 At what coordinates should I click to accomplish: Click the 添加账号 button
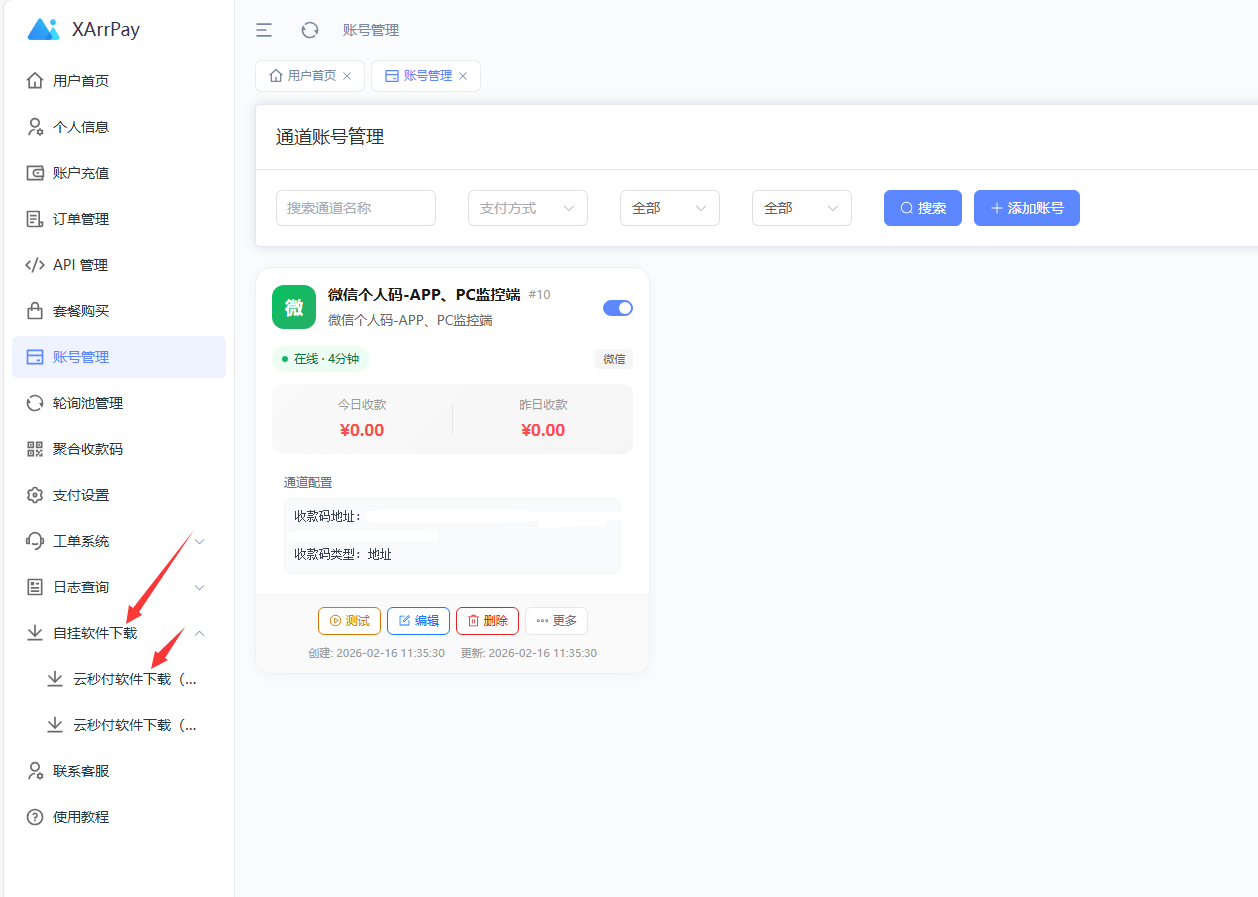point(1027,208)
